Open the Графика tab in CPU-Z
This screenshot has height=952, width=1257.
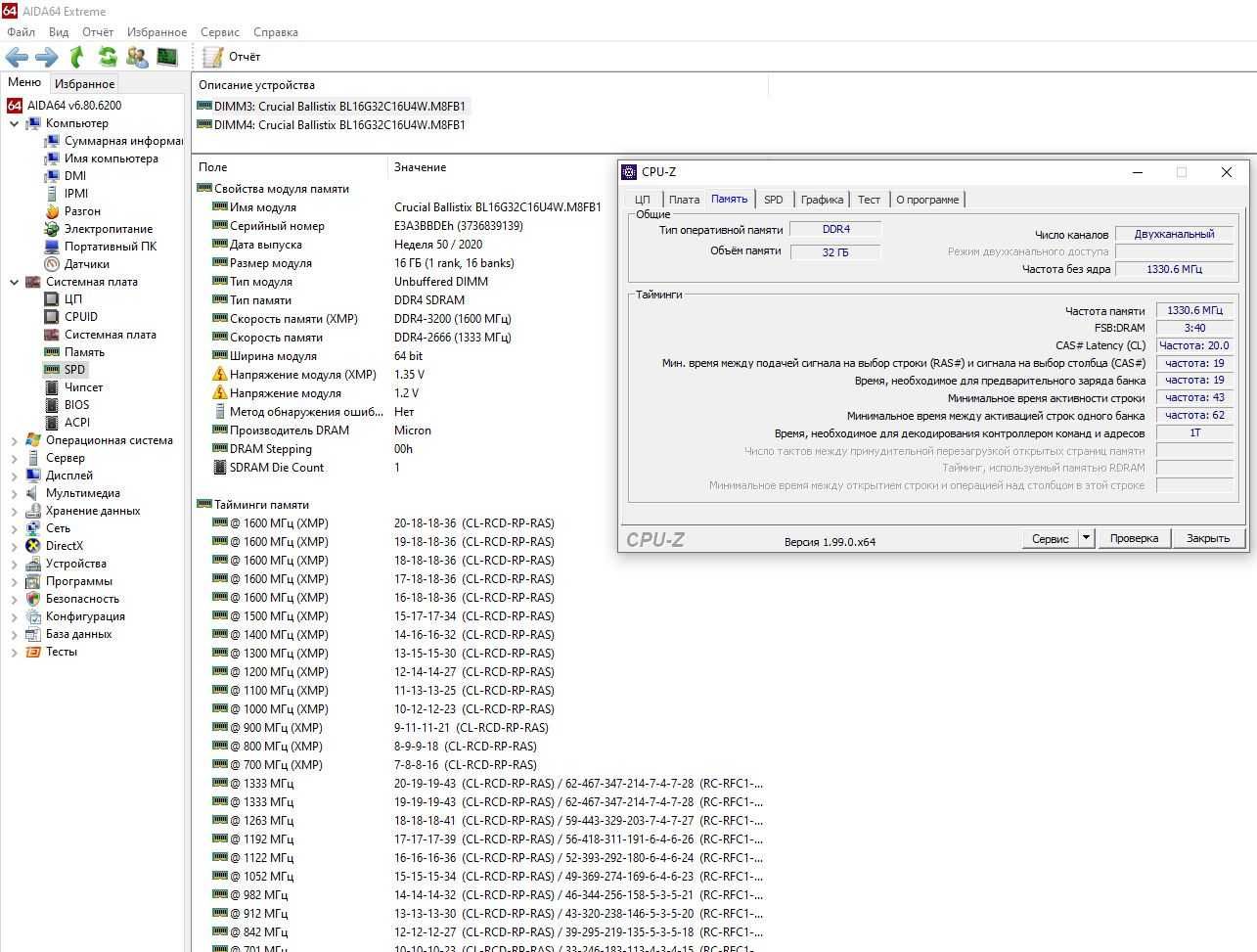tap(822, 200)
